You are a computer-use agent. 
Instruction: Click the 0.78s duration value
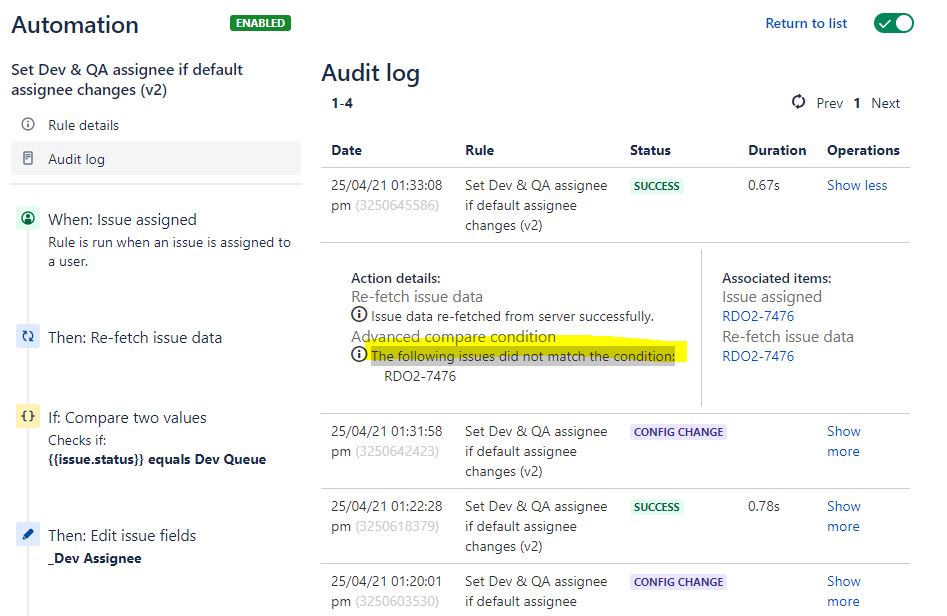pyautogui.click(x=763, y=506)
